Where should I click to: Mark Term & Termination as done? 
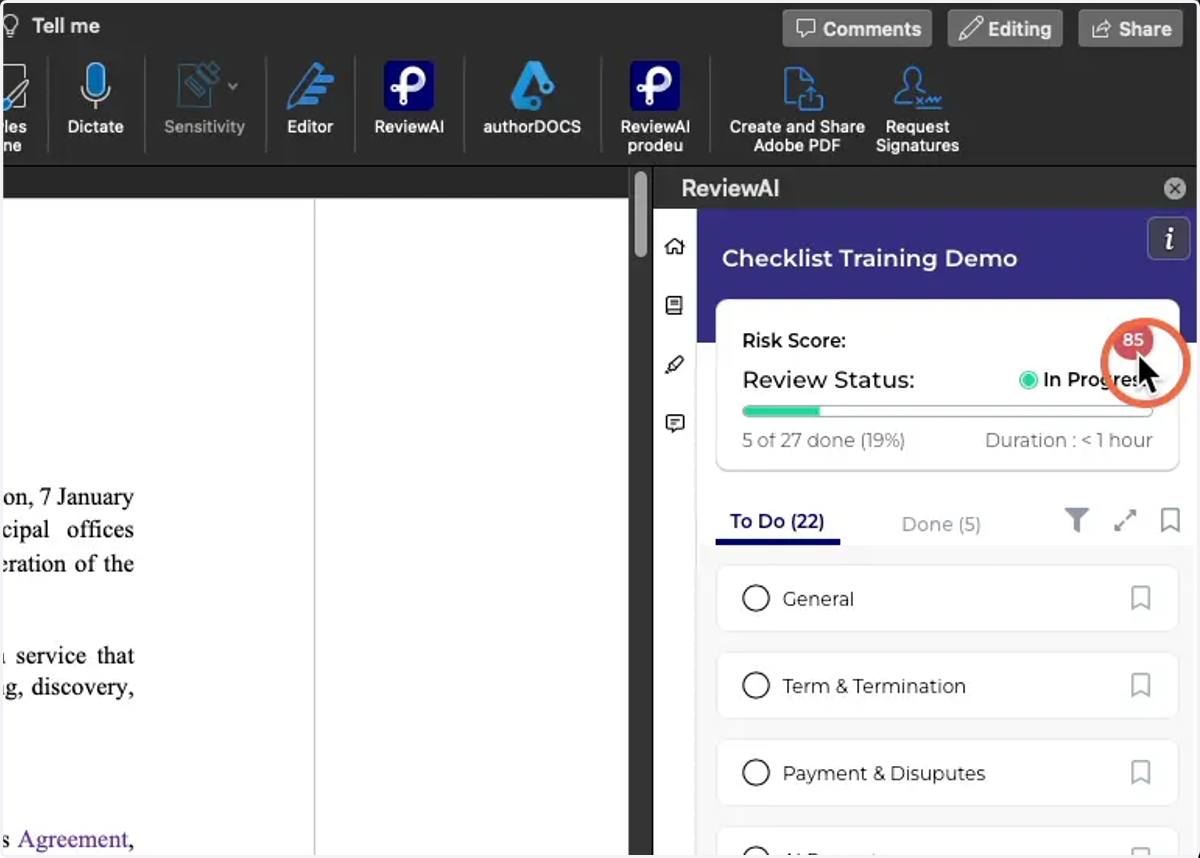(x=756, y=686)
